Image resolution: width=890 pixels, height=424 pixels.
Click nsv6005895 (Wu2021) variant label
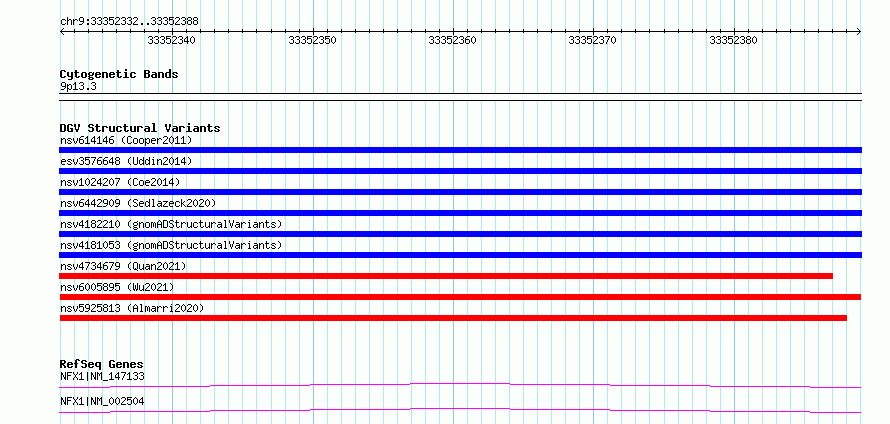coord(117,287)
